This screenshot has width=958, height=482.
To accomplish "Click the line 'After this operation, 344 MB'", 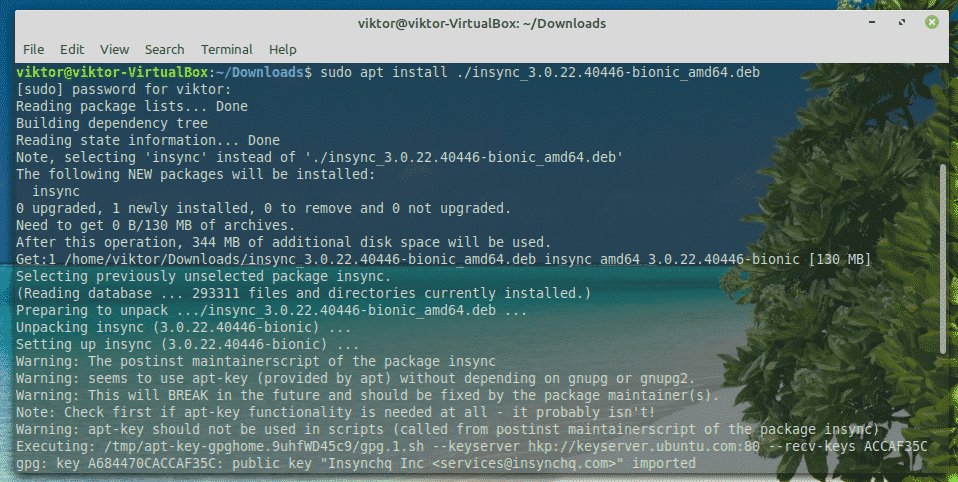I will point(283,243).
